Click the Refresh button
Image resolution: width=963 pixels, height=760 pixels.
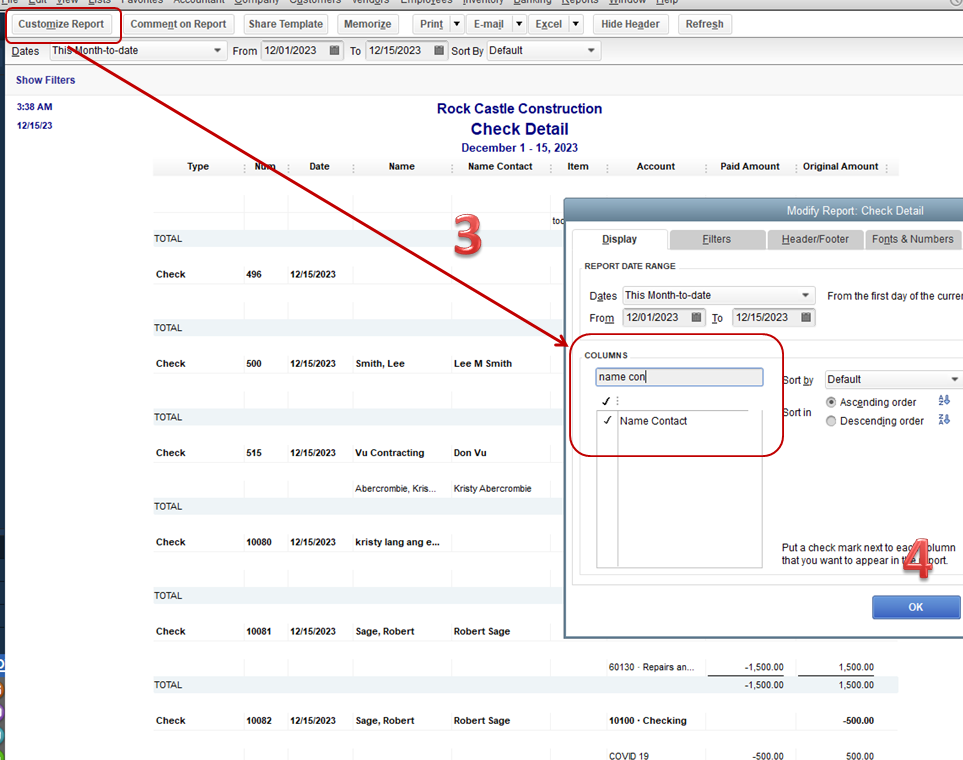click(x=704, y=24)
